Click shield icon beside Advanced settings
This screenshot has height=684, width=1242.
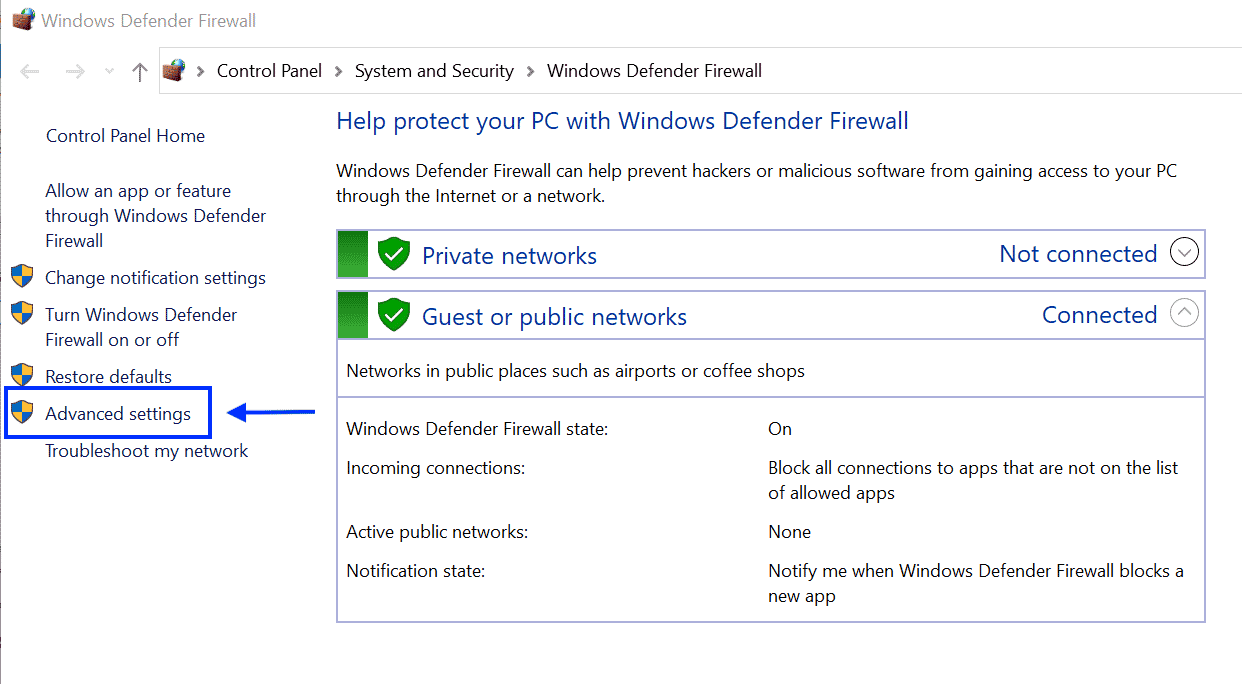click(x=22, y=413)
